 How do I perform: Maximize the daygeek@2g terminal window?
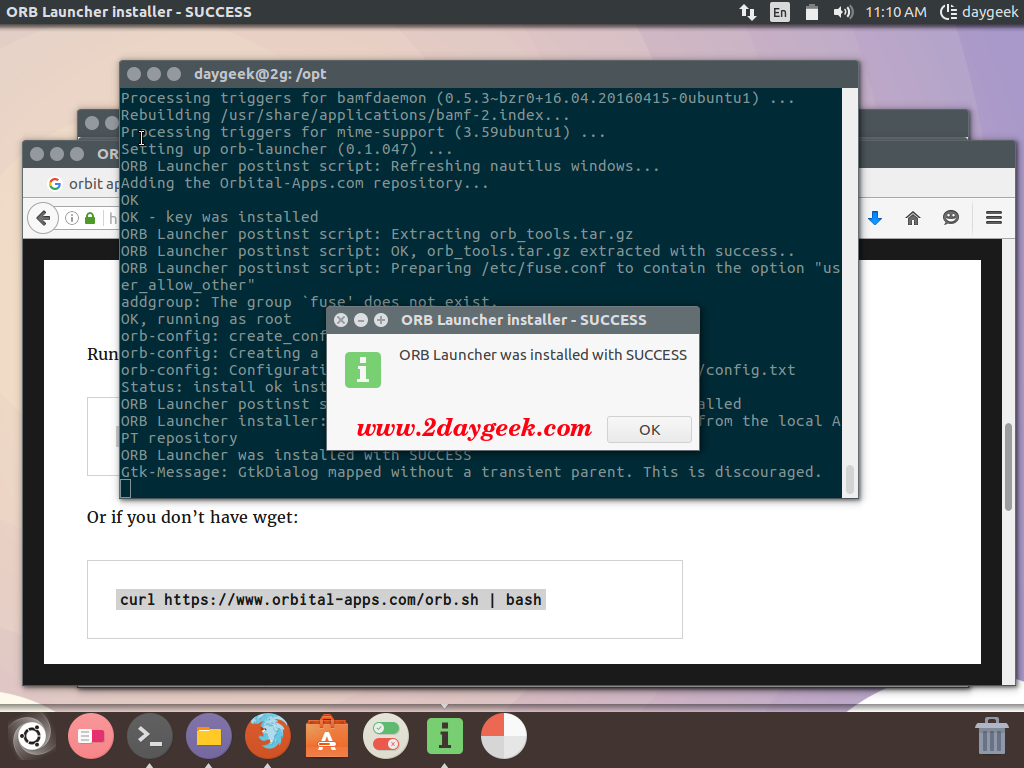tap(174, 74)
